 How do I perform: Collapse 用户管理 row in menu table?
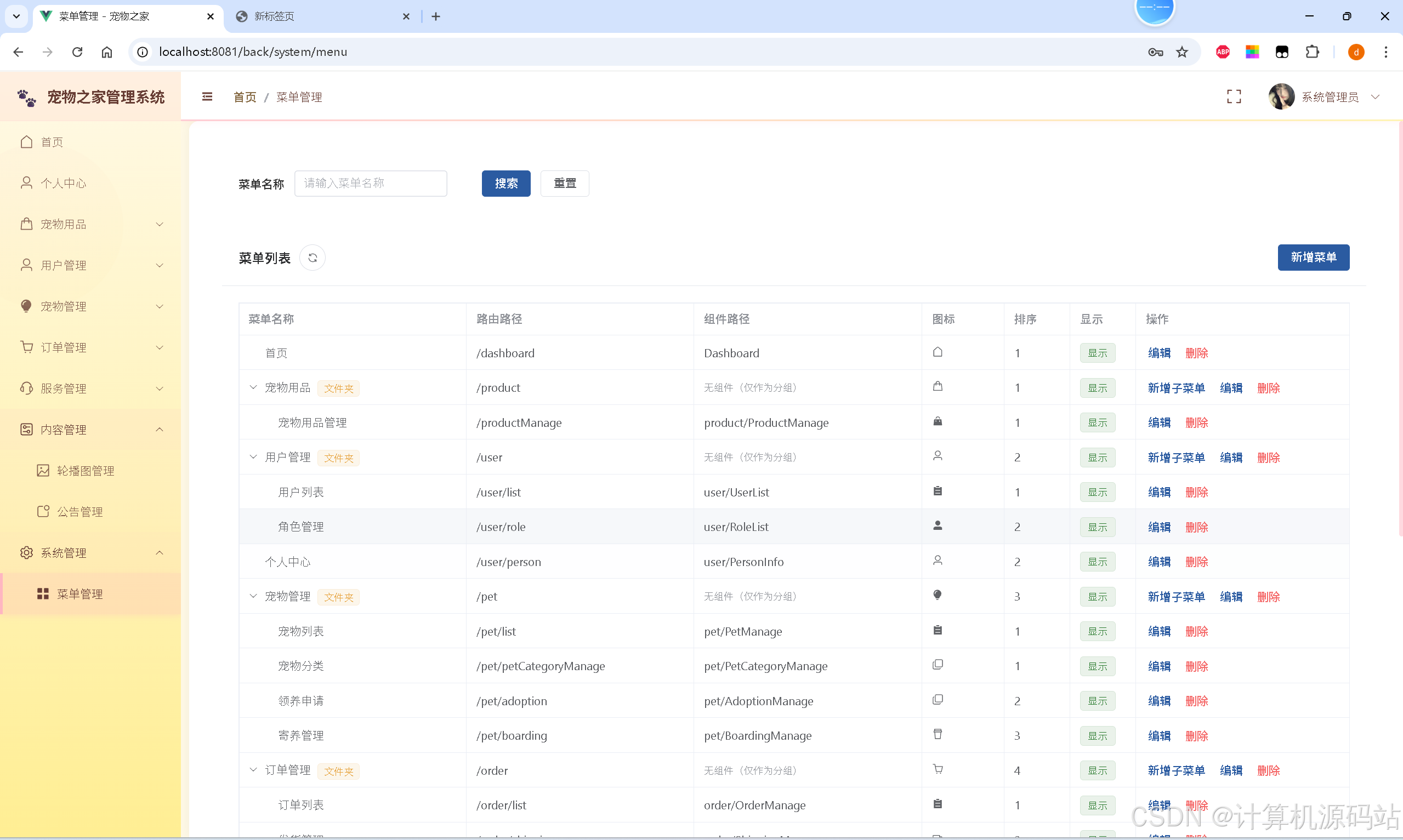(253, 458)
